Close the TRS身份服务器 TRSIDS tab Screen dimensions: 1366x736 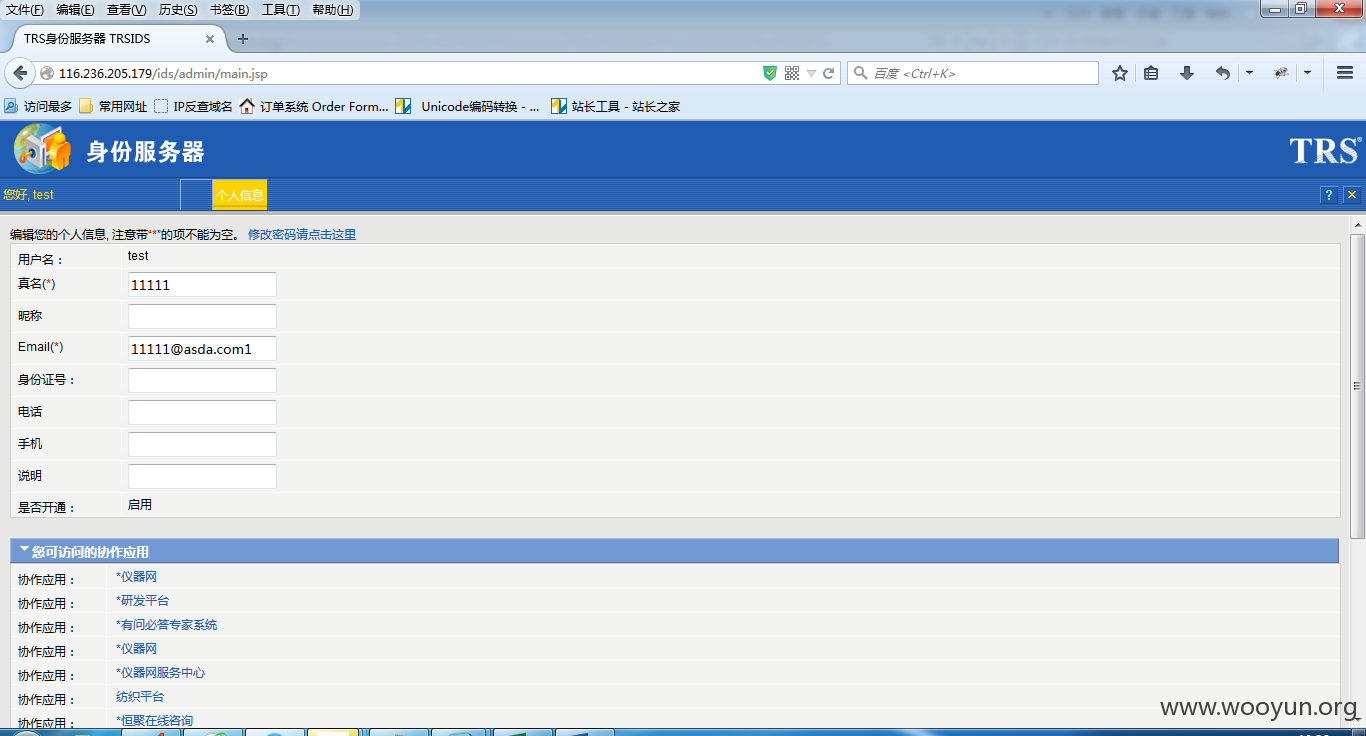tap(210, 39)
